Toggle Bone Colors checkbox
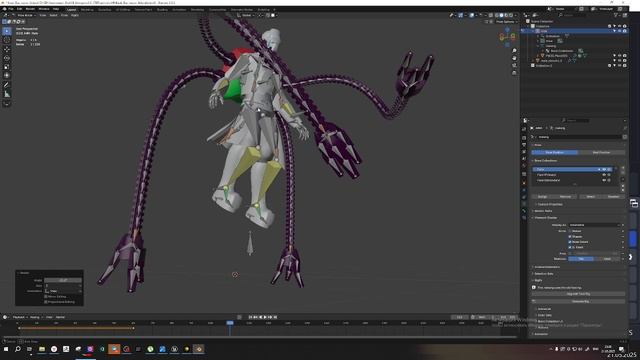640x360 pixels. click(x=570, y=242)
